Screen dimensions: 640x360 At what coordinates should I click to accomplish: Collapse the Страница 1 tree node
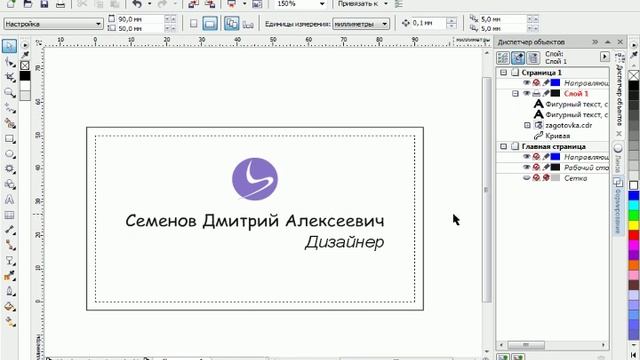pos(504,73)
